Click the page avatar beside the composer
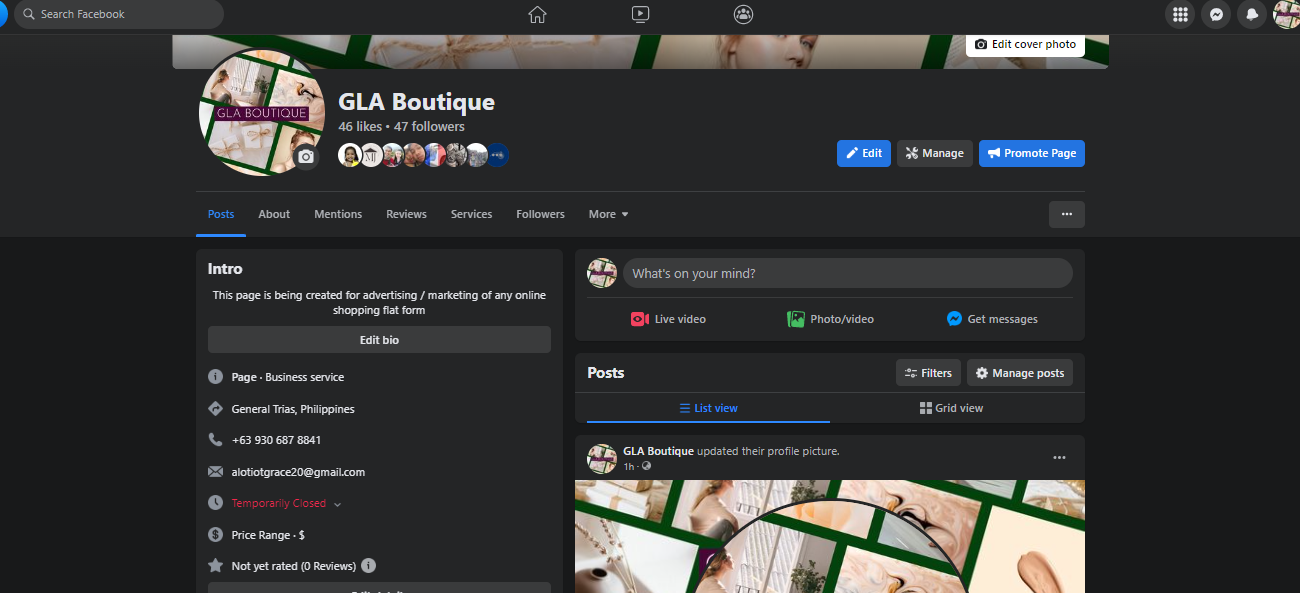 pos(602,273)
